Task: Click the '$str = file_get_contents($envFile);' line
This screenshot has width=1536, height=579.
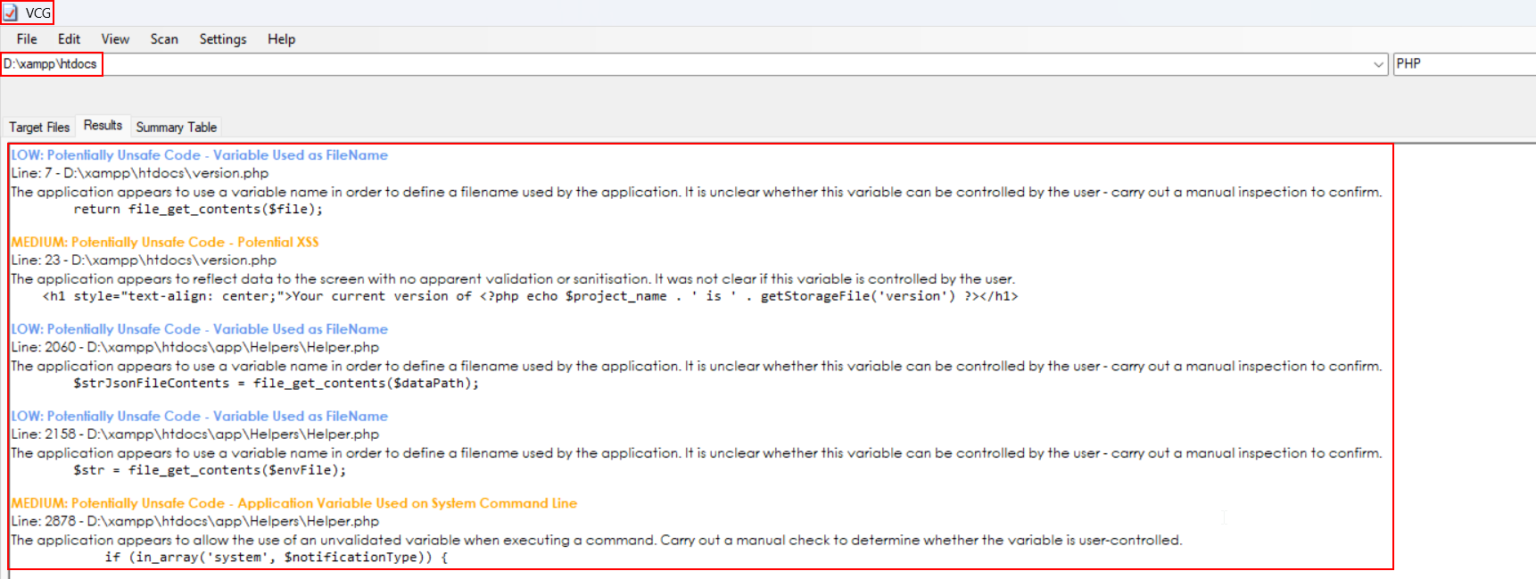Action: 210,471
